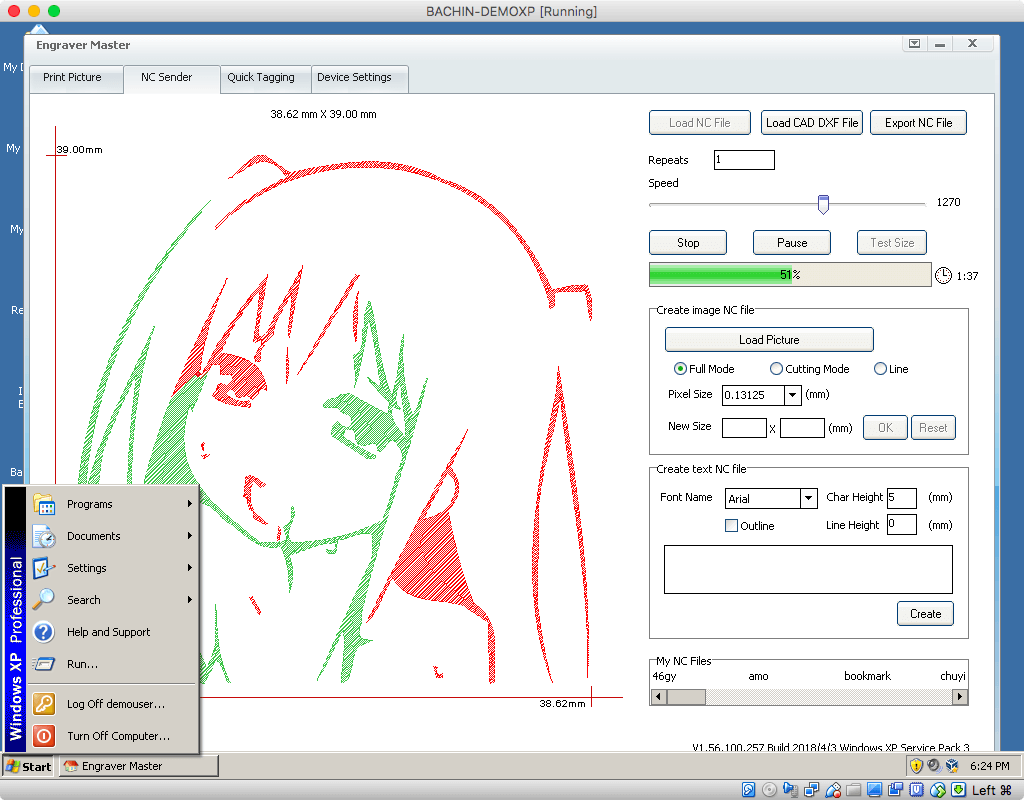The width and height of the screenshot is (1024, 800).
Task: Click the Load NC File button
Action: coord(699,123)
